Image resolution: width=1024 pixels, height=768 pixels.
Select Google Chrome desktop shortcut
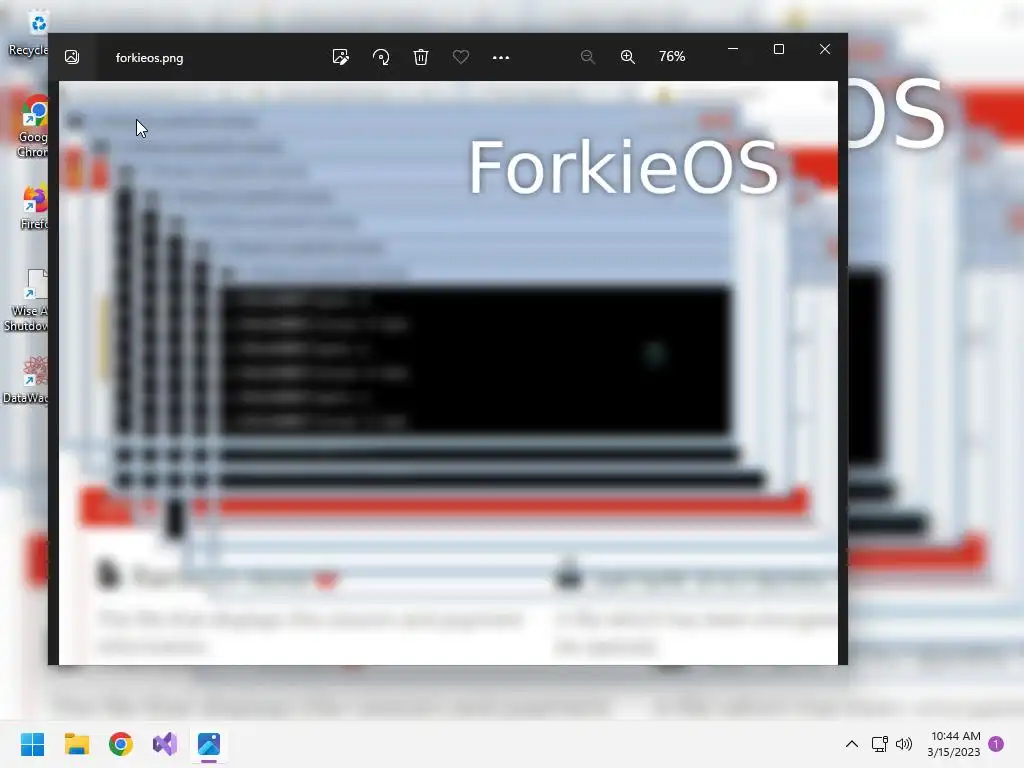click(31, 127)
